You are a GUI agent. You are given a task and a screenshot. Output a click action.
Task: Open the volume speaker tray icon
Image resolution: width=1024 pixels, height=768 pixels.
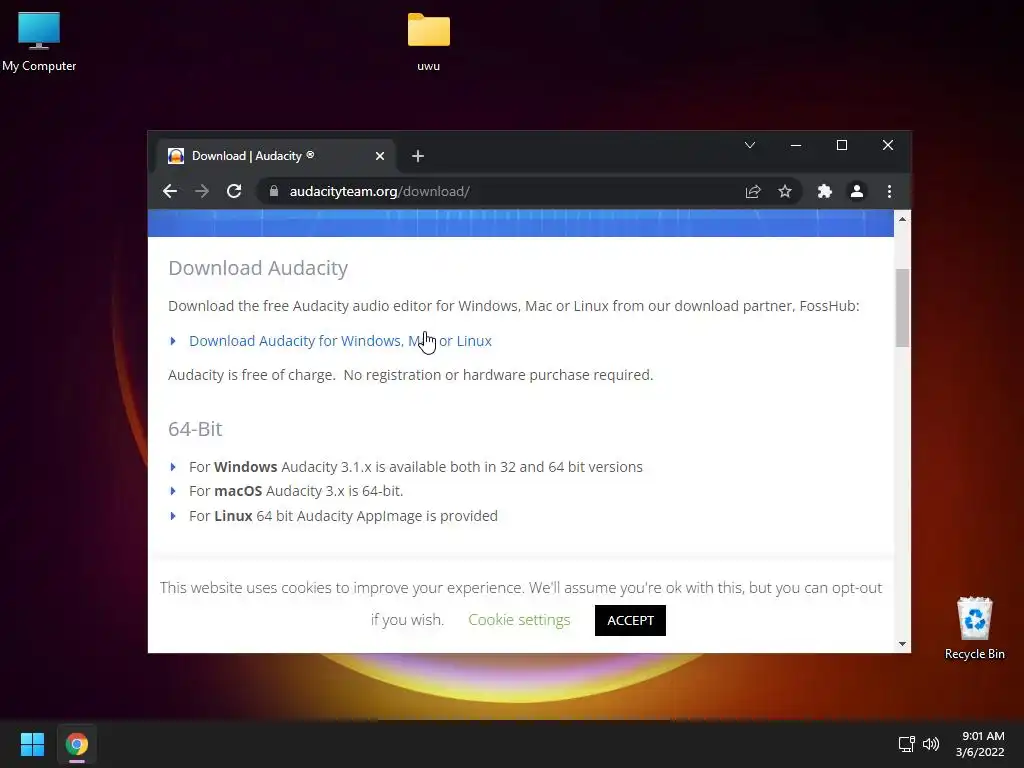tap(931, 744)
